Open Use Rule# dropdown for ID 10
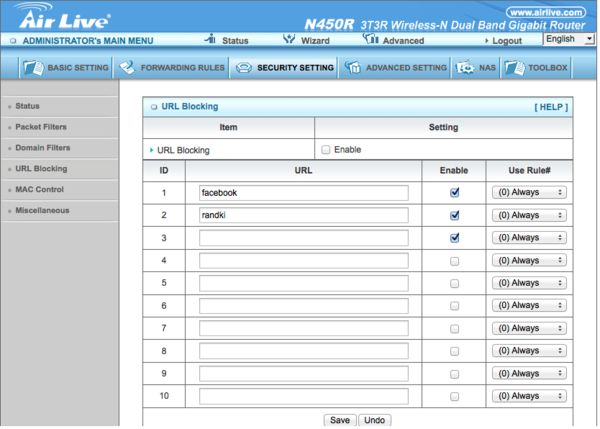The image size is (600, 429). [x=529, y=396]
